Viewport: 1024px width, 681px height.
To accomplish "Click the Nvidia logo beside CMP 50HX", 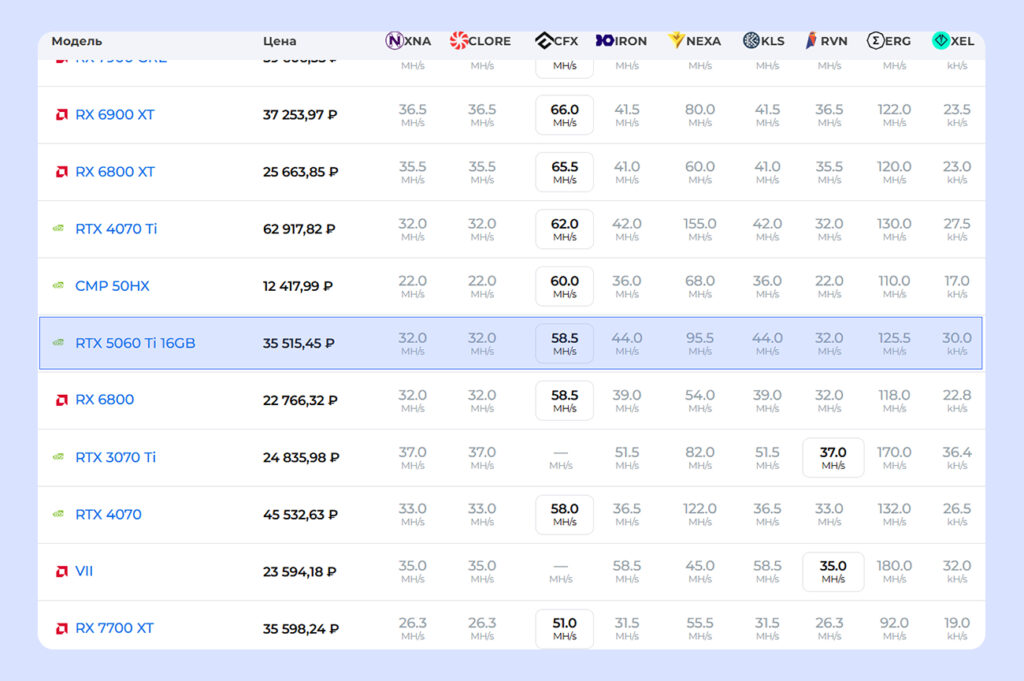I will (59, 285).
